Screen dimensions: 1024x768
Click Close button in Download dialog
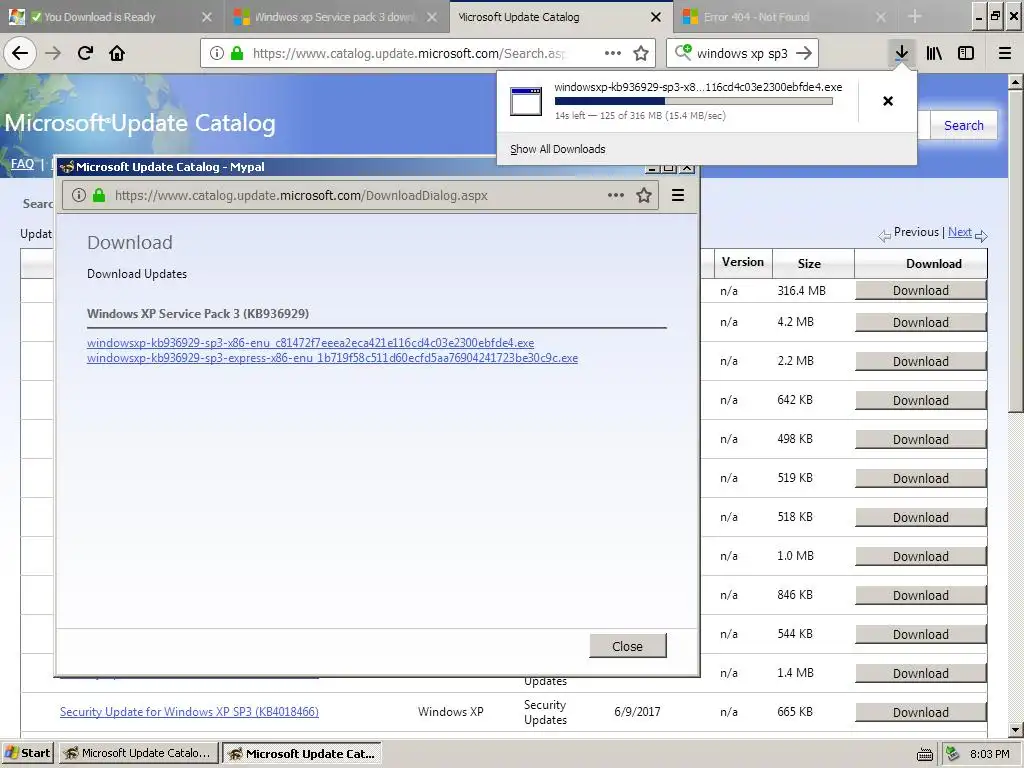[x=628, y=646]
